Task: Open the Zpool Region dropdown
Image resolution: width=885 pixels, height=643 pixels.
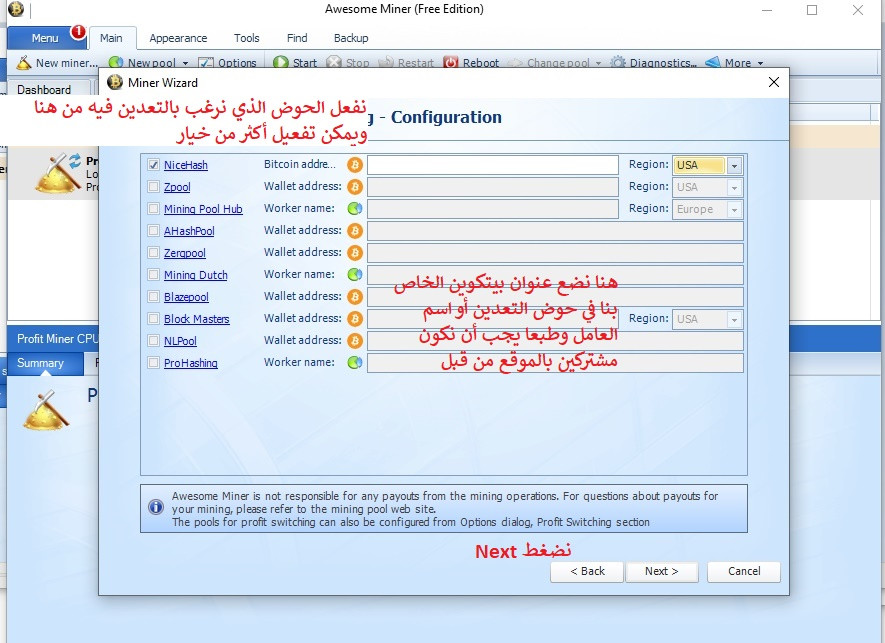Action: 734,187
